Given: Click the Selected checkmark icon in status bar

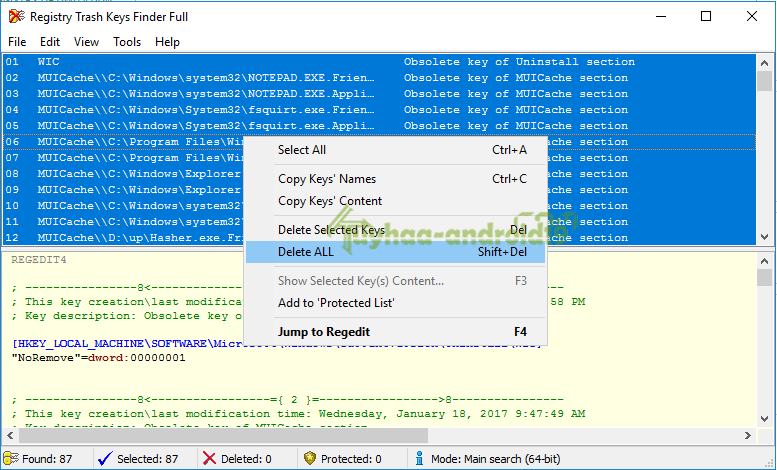Looking at the screenshot, I should tap(105, 459).
